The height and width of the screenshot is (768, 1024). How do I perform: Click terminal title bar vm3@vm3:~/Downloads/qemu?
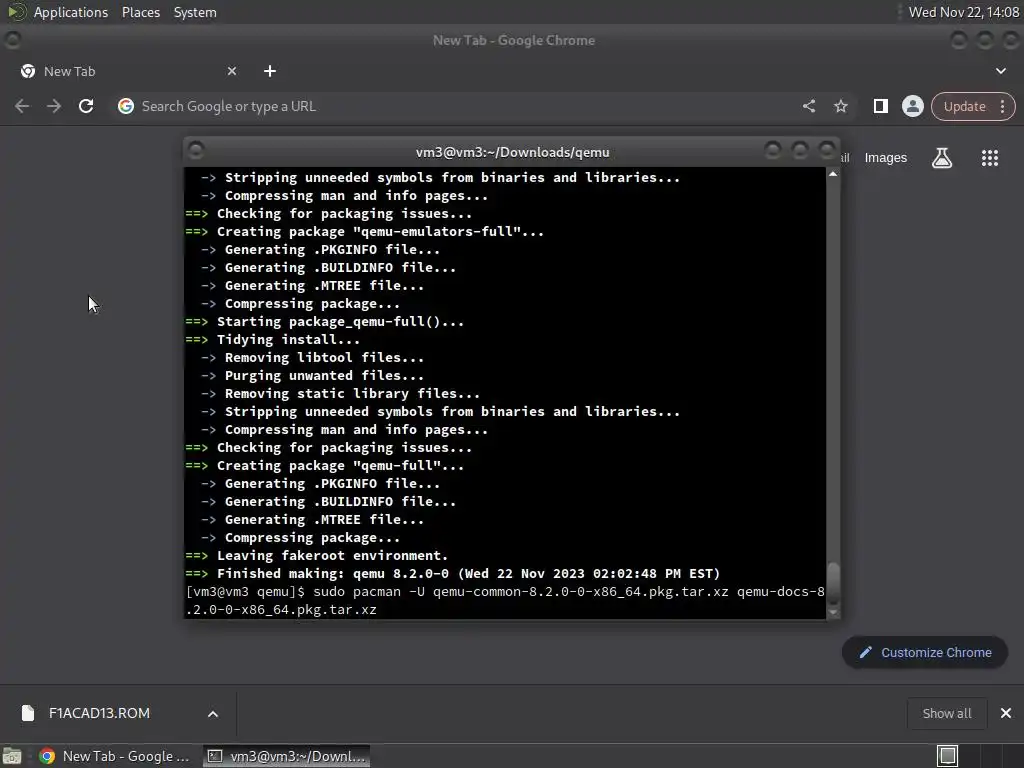[512, 152]
